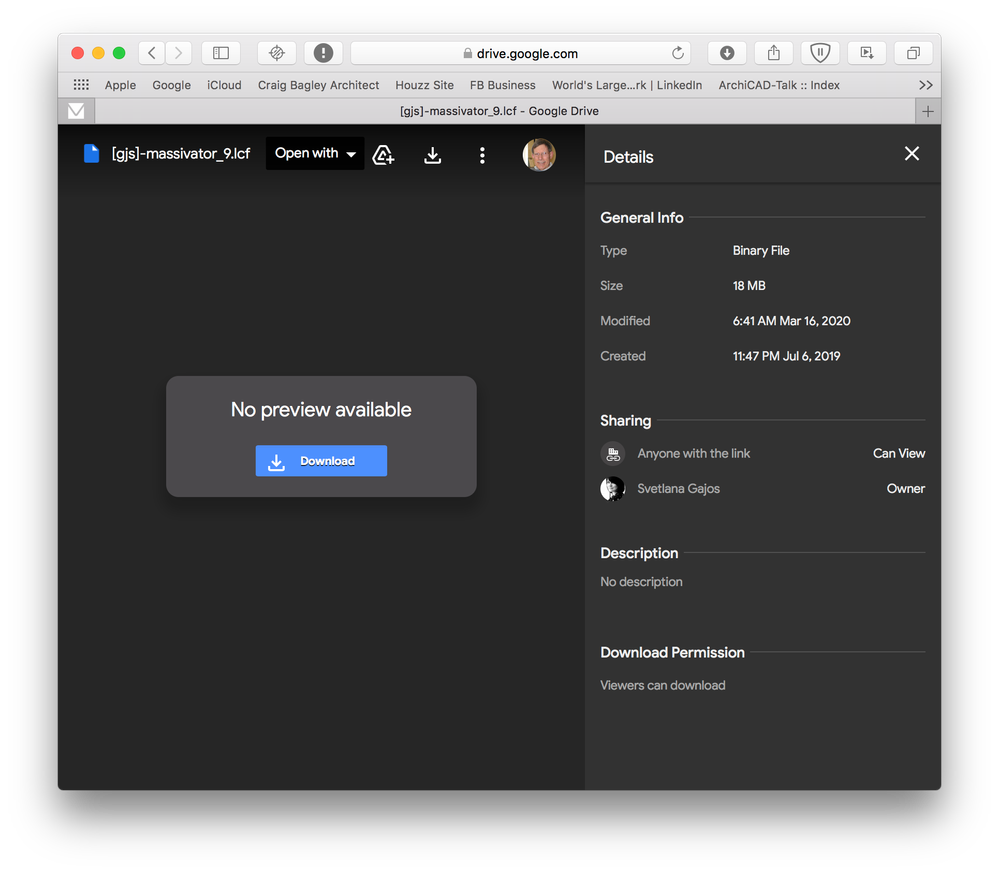Click the crosshair extension icon in toolbar
The image size is (999, 873).
click(x=277, y=53)
